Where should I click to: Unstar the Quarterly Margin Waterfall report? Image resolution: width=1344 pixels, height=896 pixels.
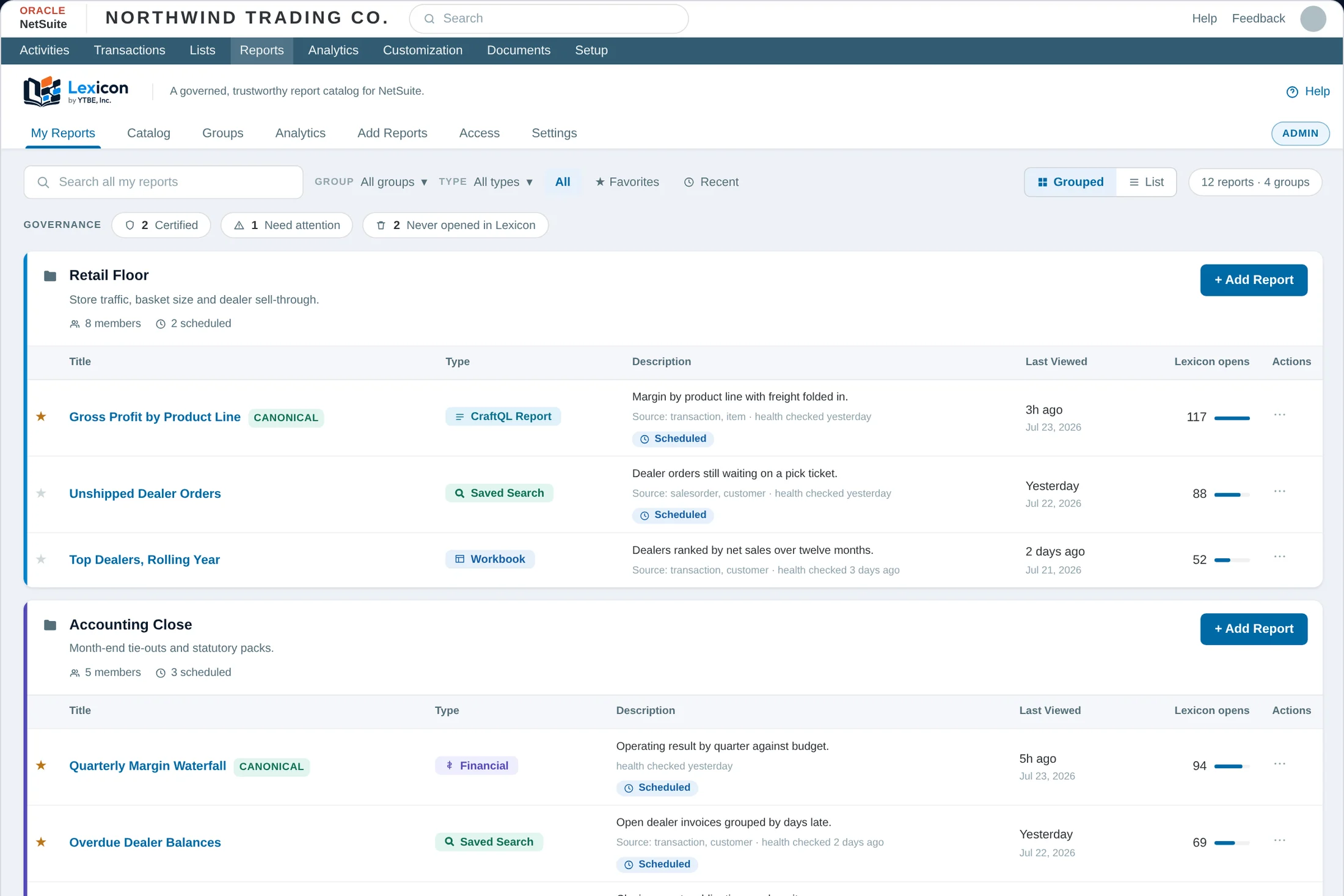(41, 765)
